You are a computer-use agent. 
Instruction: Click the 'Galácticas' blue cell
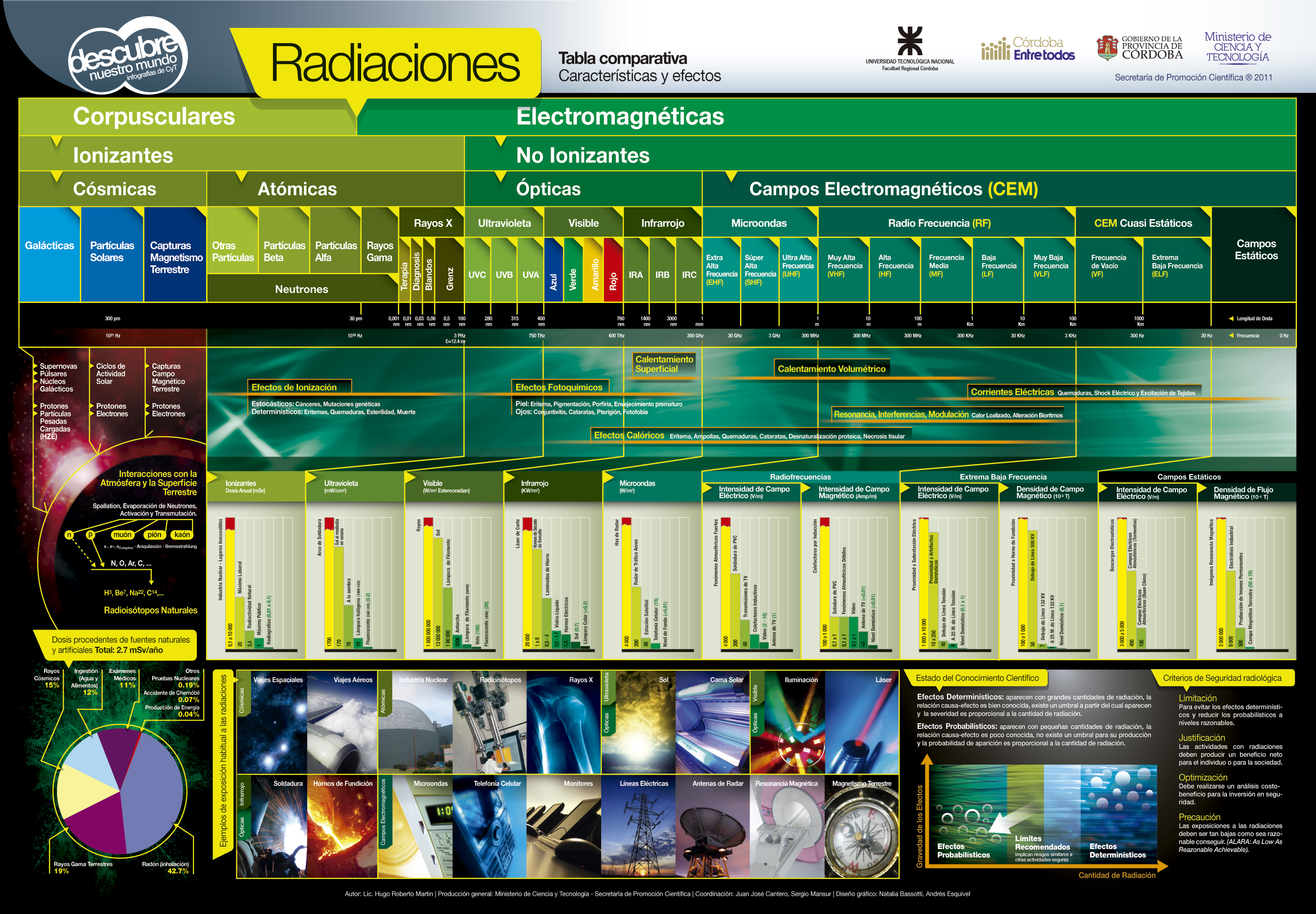49,254
